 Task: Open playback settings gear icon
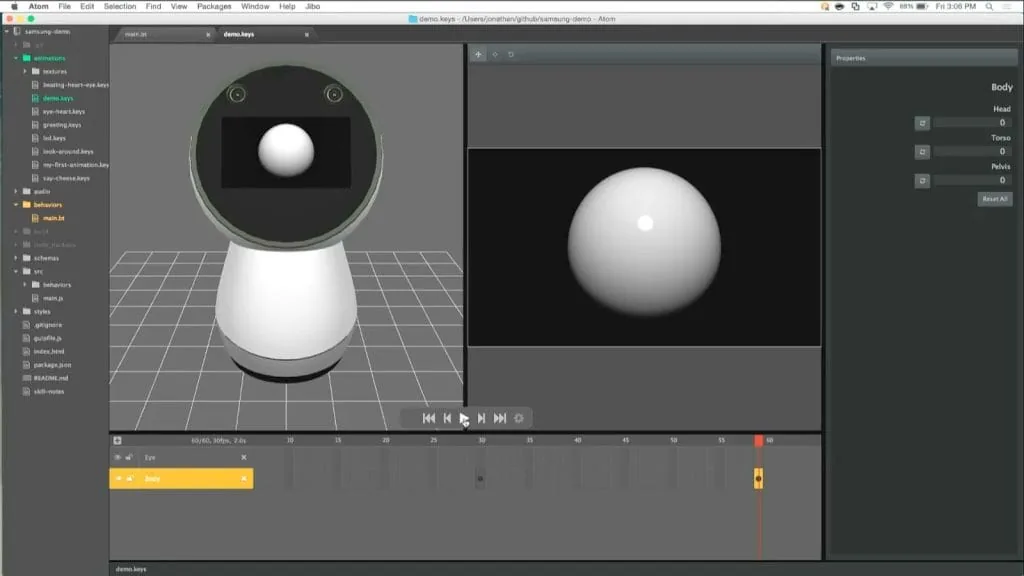[x=519, y=418]
